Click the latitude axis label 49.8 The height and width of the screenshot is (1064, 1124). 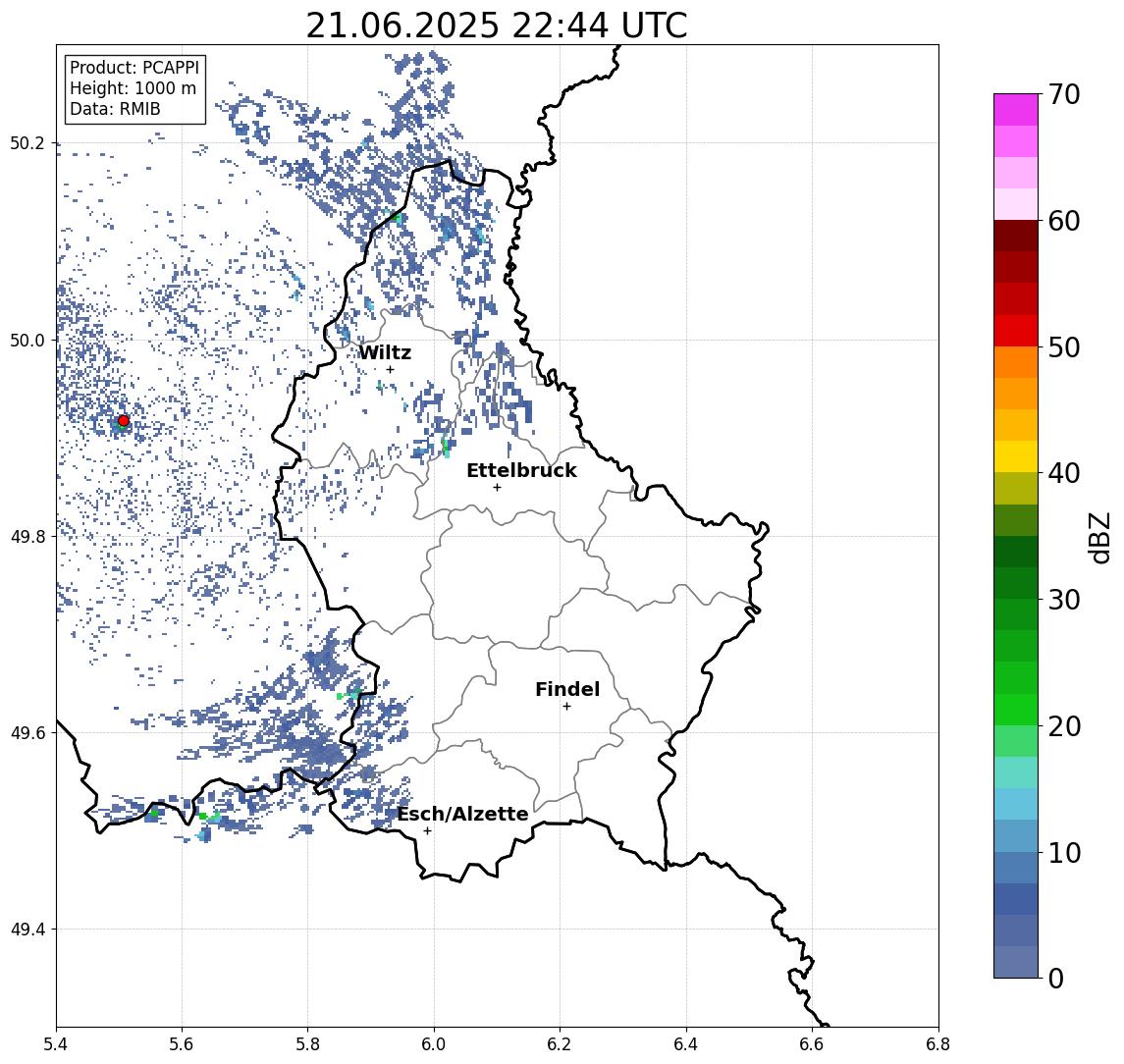point(27,536)
